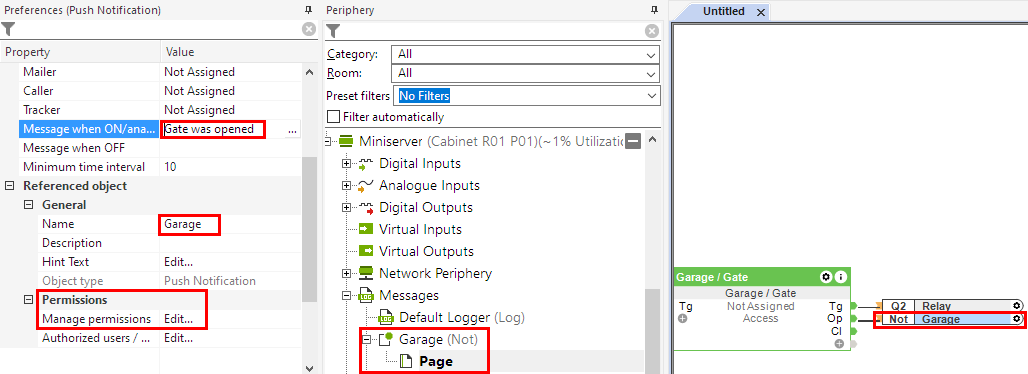This screenshot has width=1028, height=374.
Task: Click the plus icon below Tg input on block
Action: 682,319
